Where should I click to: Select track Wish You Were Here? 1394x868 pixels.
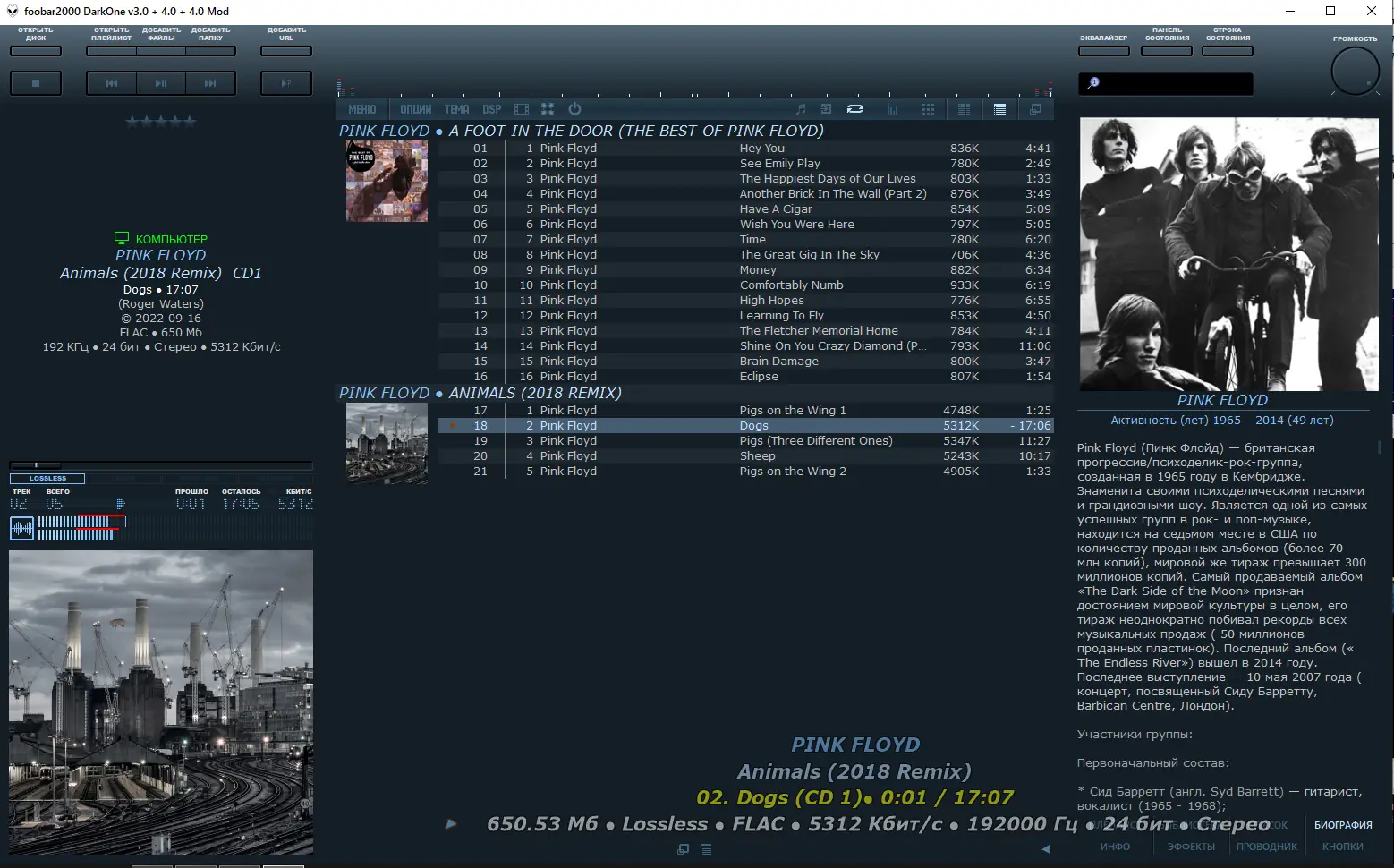point(745,225)
